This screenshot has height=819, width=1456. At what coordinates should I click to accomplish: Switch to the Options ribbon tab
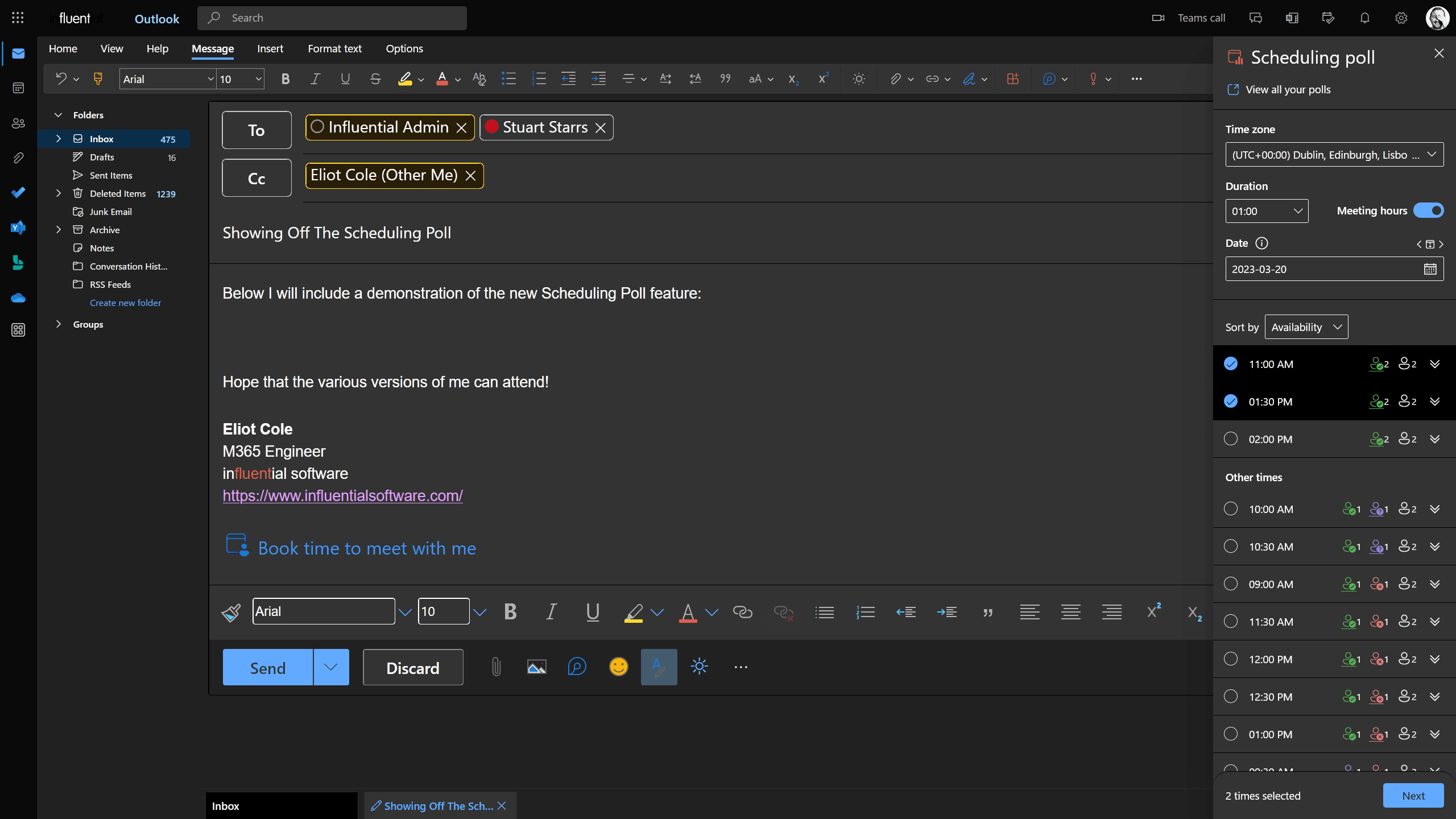404,49
